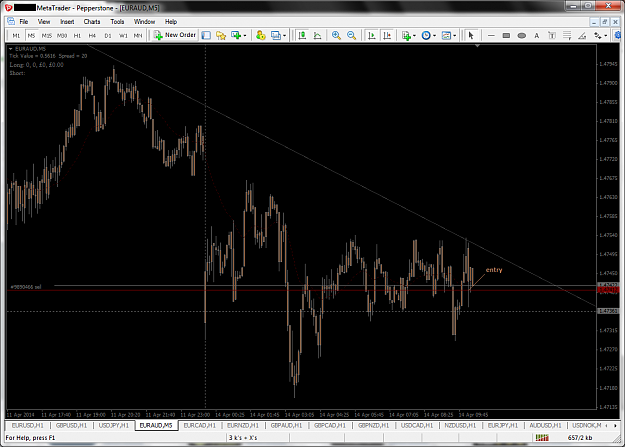
Task: Open the Help menu
Action: pyautogui.click(x=171, y=22)
